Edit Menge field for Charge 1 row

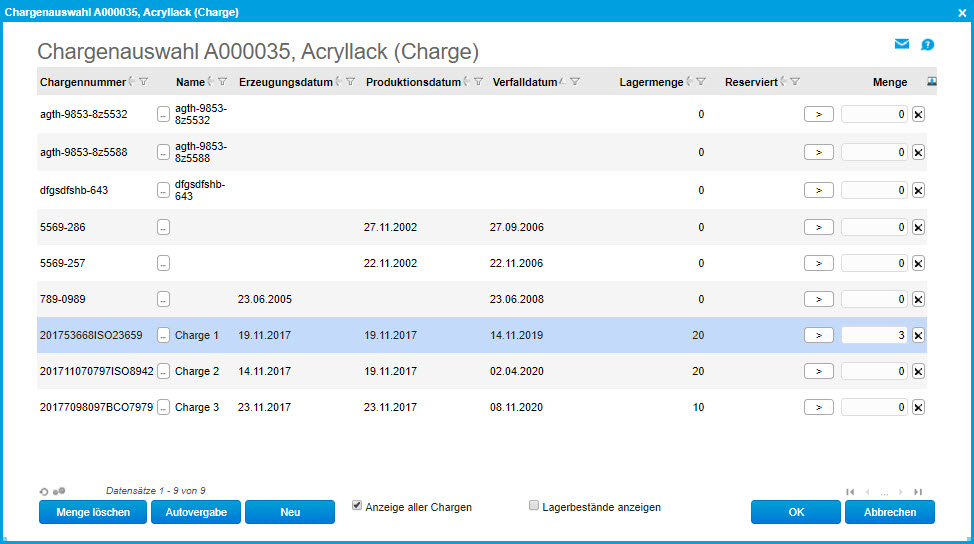(x=874, y=335)
